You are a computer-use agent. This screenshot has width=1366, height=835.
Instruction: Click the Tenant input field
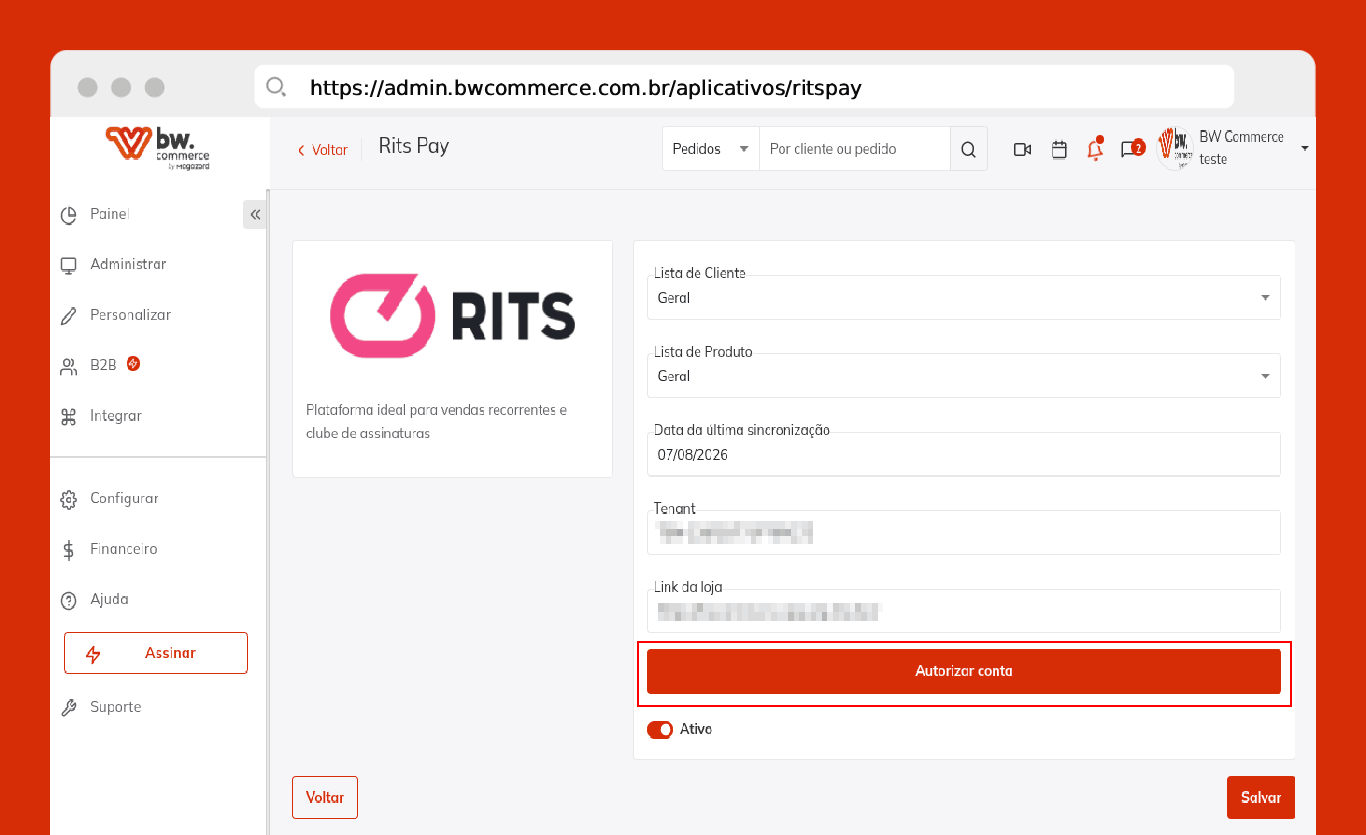pos(964,533)
